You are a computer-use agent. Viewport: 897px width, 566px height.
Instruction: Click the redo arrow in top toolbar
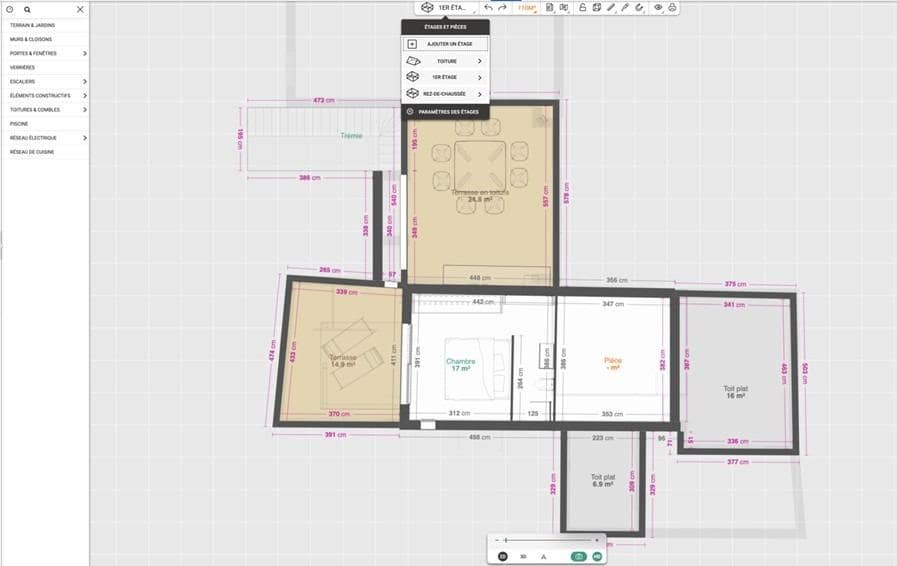pos(502,7)
